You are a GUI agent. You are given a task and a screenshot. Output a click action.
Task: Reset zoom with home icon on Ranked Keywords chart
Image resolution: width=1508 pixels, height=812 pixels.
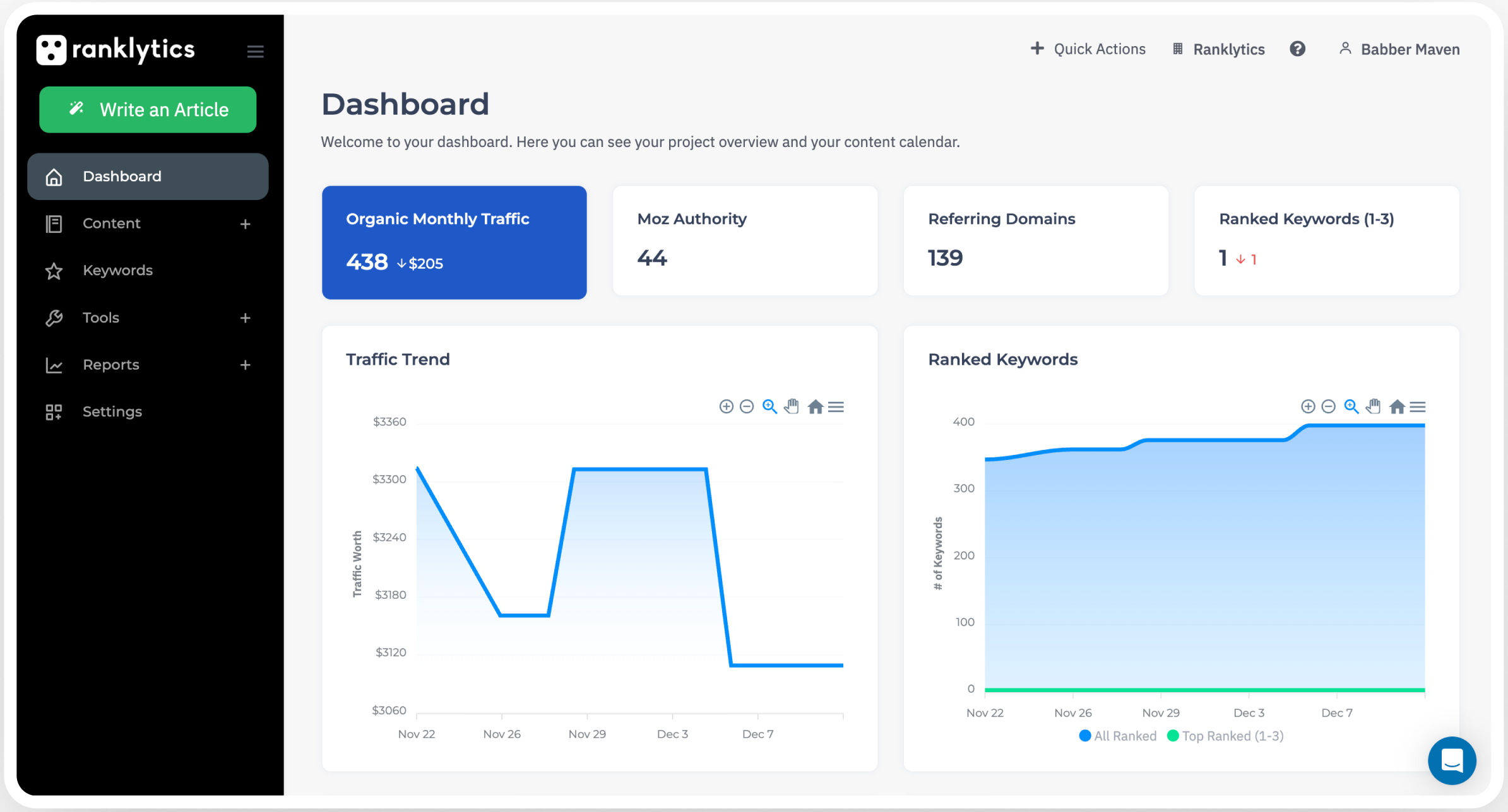1397,406
